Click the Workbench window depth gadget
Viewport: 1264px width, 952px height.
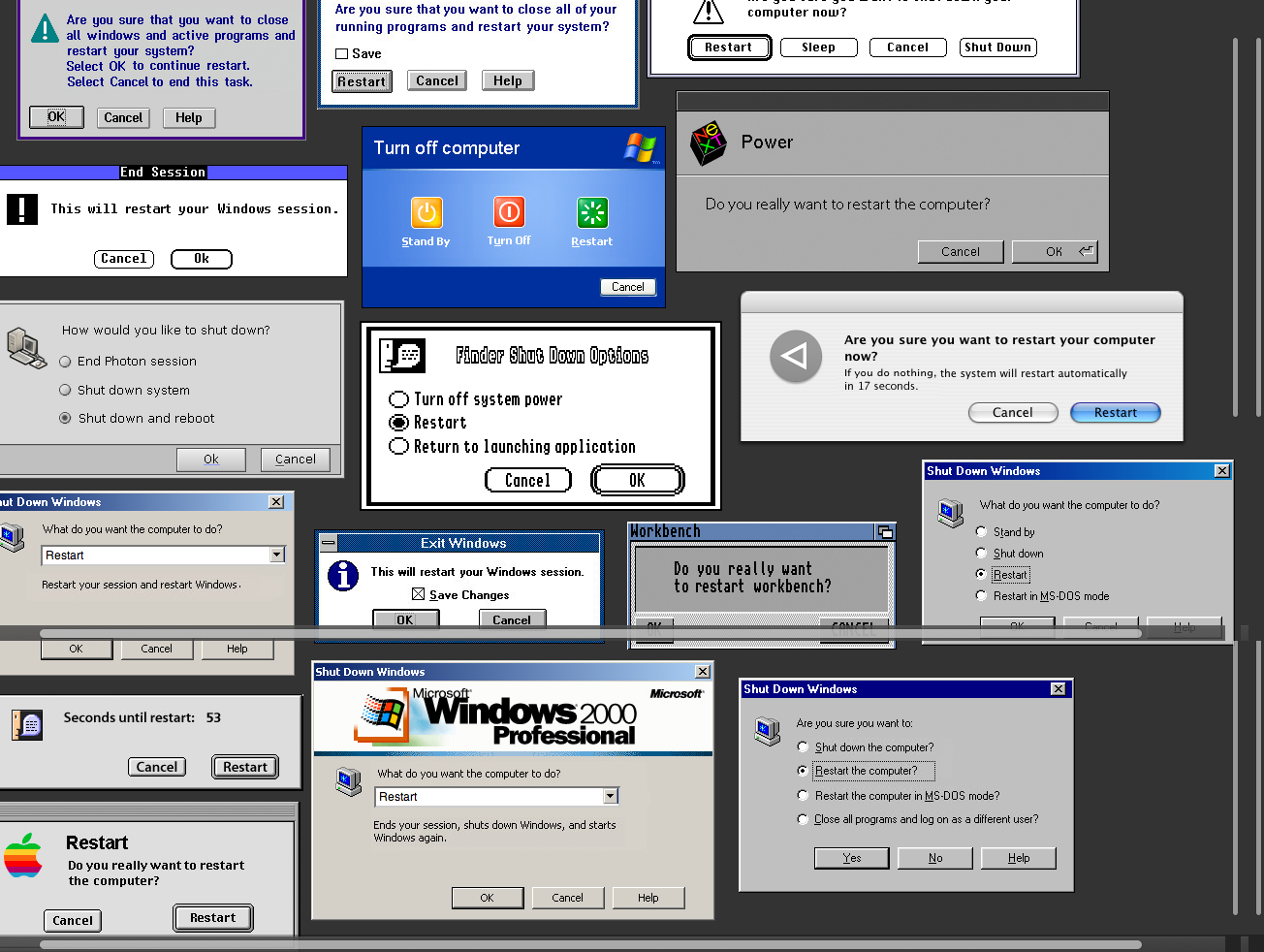[885, 531]
